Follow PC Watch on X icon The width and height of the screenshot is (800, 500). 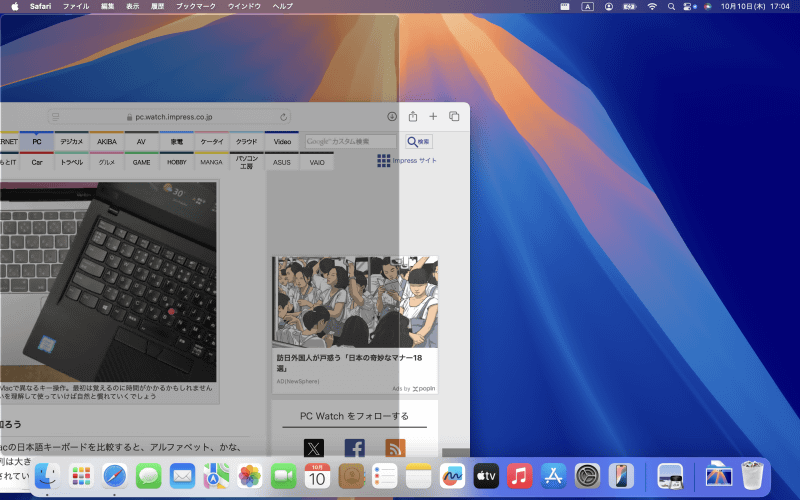[x=314, y=448]
